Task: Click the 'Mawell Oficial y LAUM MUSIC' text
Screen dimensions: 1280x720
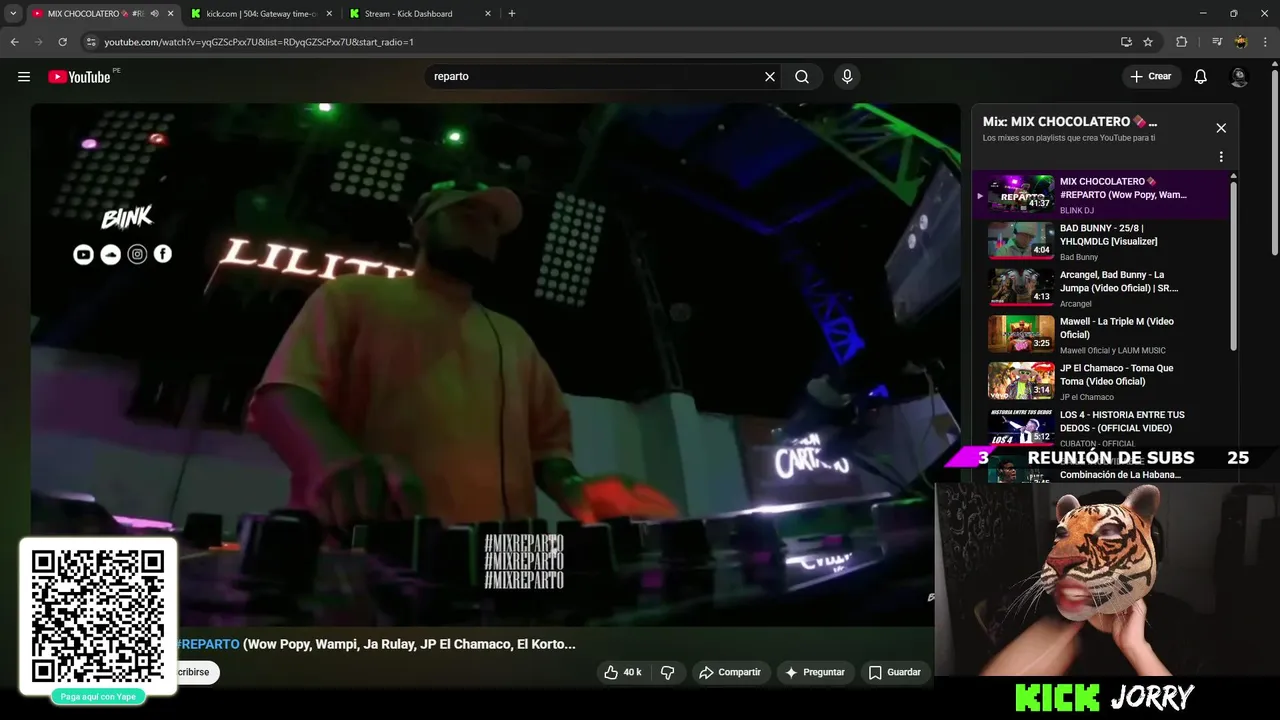Action: pos(1113,350)
